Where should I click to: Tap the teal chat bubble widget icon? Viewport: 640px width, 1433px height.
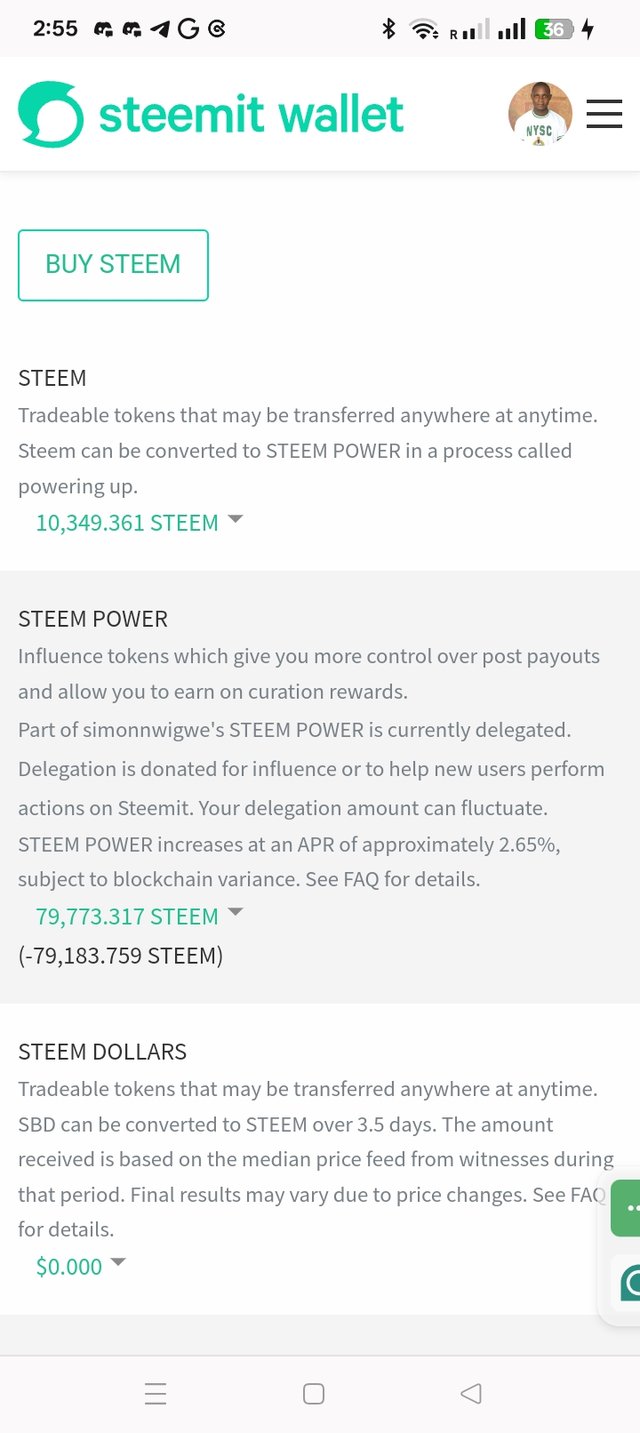pos(629,1282)
